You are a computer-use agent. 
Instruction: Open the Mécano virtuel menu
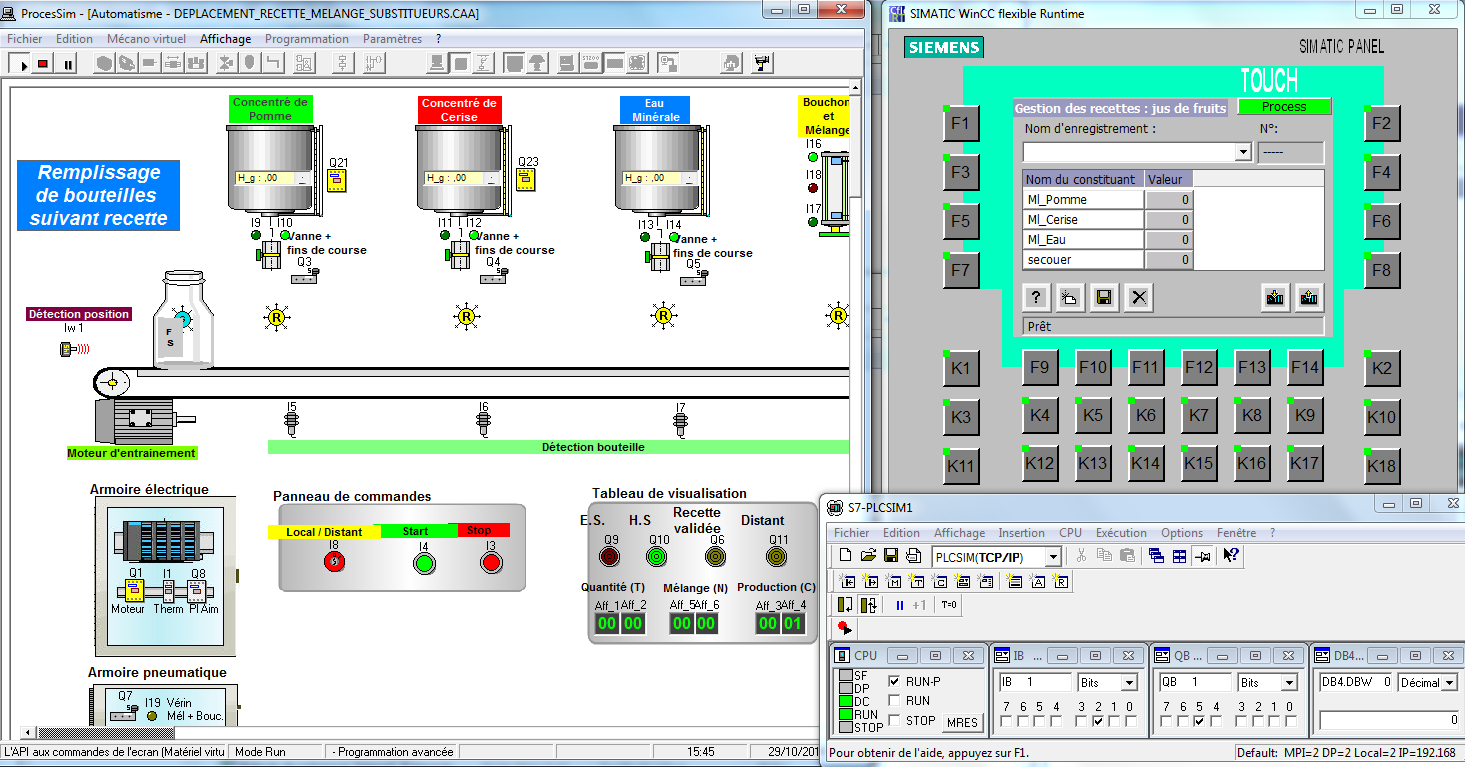[x=146, y=39]
